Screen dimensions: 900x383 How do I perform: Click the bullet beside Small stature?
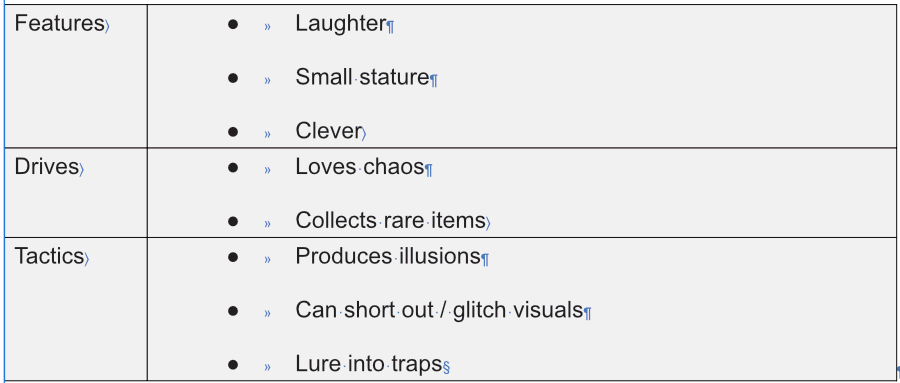pos(232,78)
